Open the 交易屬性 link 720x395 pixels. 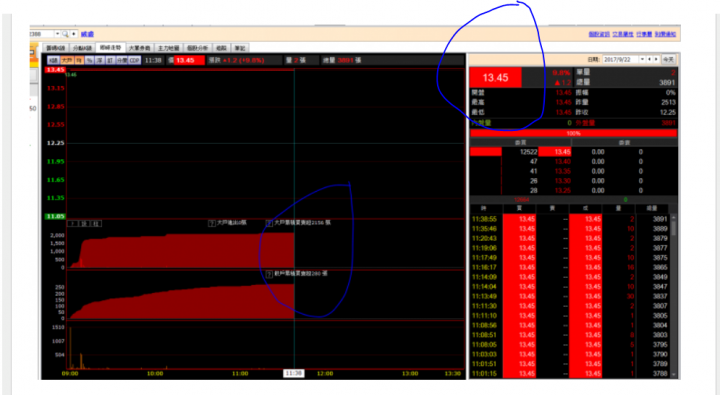coord(623,34)
